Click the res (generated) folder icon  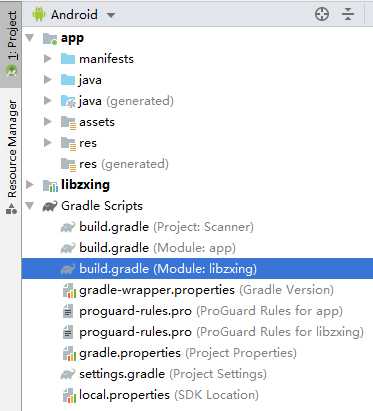(x=68, y=165)
